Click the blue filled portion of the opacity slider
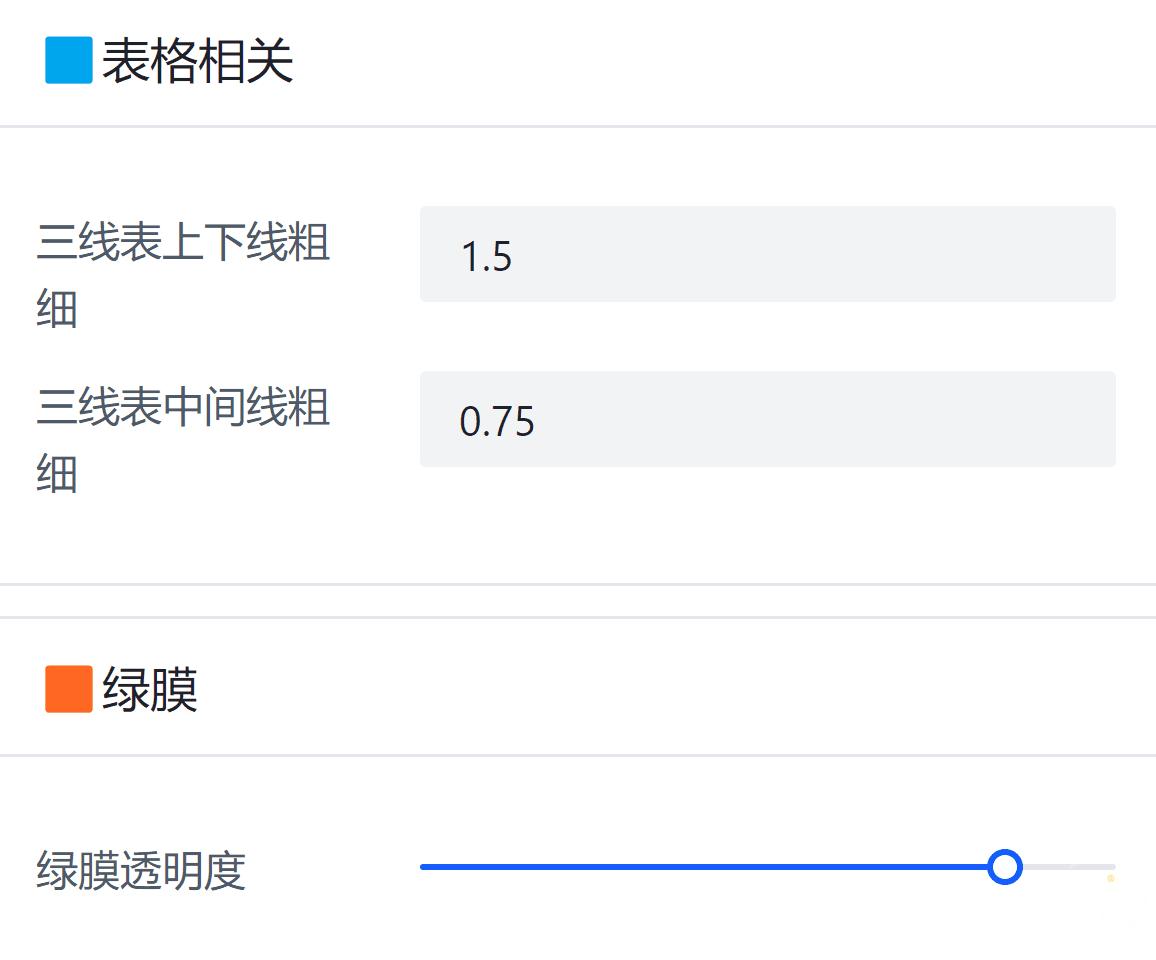The image size is (1156, 960). 700,867
